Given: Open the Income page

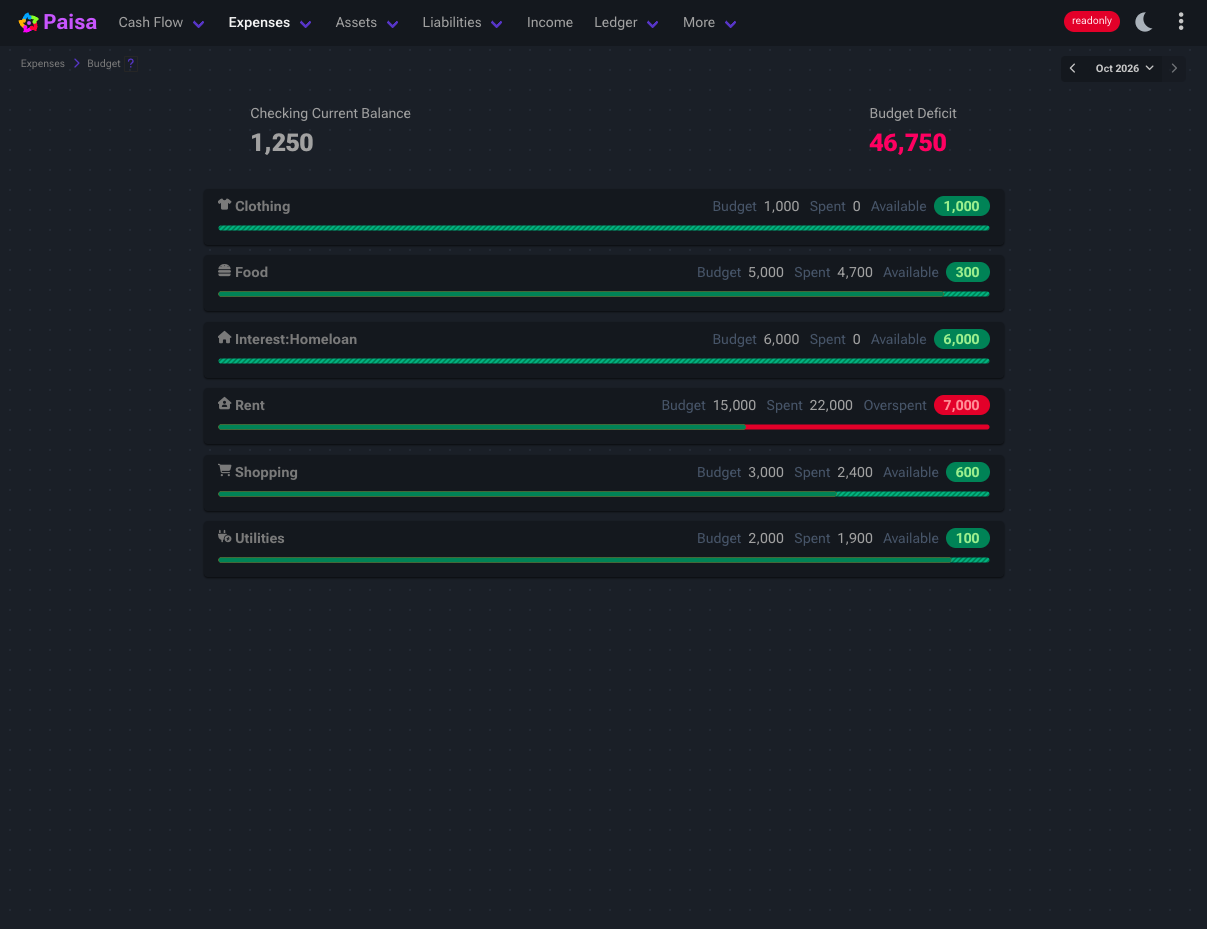Looking at the screenshot, I should [x=550, y=22].
